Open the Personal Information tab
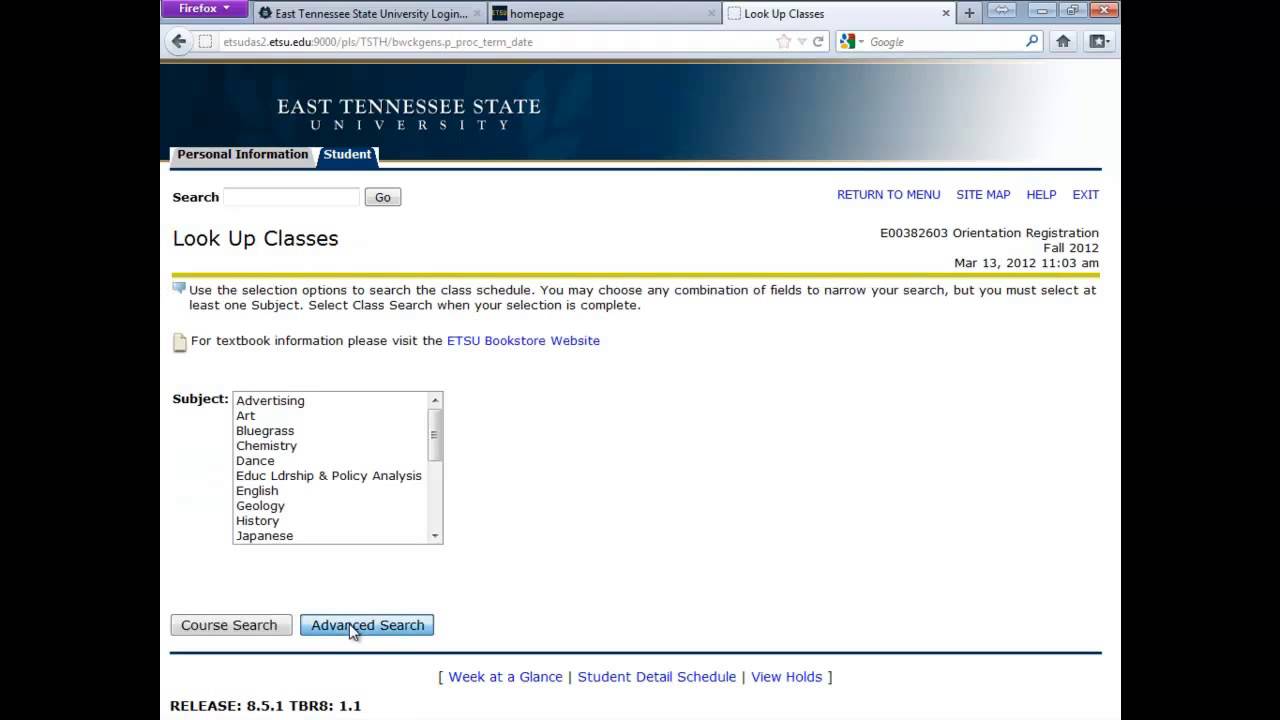Viewport: 1280px width, 720px height. (x=242, y=154)
